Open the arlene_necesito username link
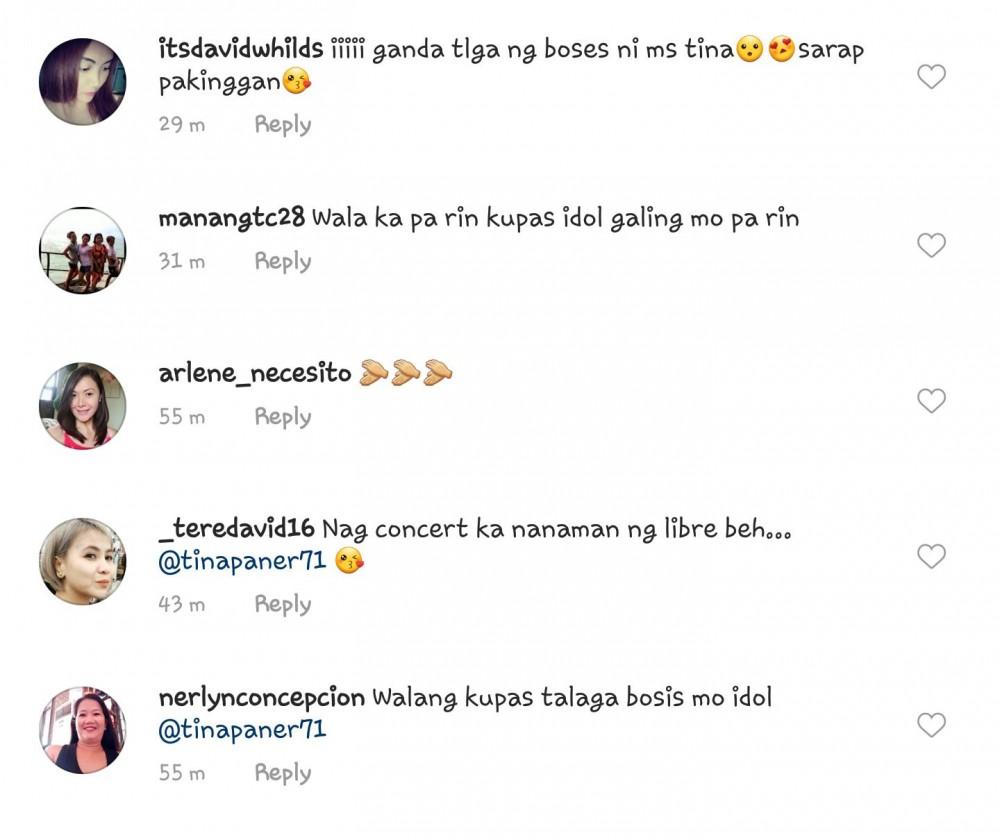 pyautogui.click(x=255, y=373)
